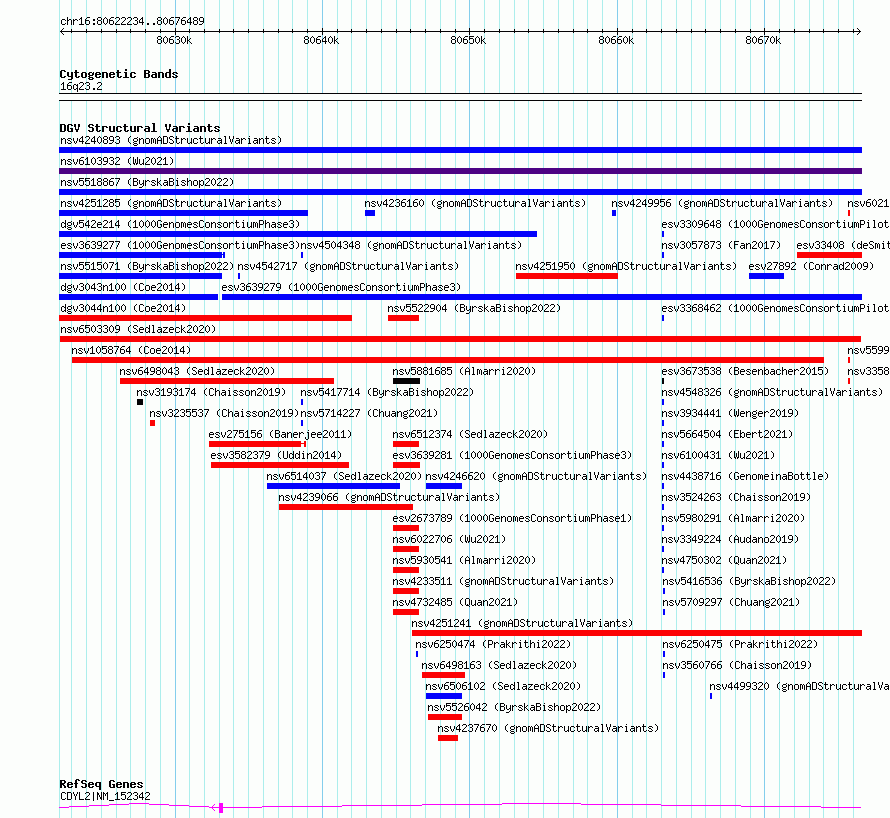Click the nsv4240893 gnomADStructuralVariants label
The image size is (890, 818).
point(171,140)
